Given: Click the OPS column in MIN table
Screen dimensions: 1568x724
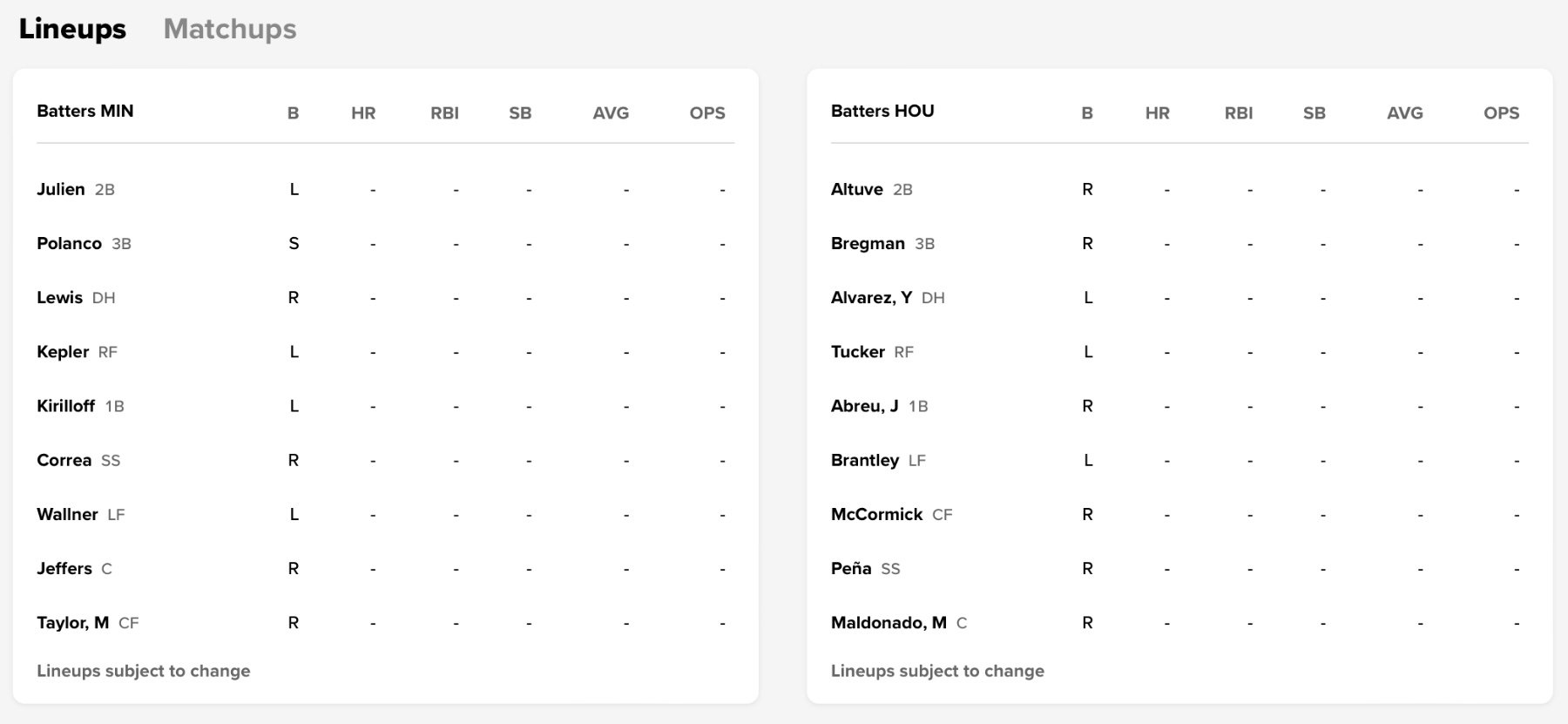Looking at the screenshot, I should 706,113.
